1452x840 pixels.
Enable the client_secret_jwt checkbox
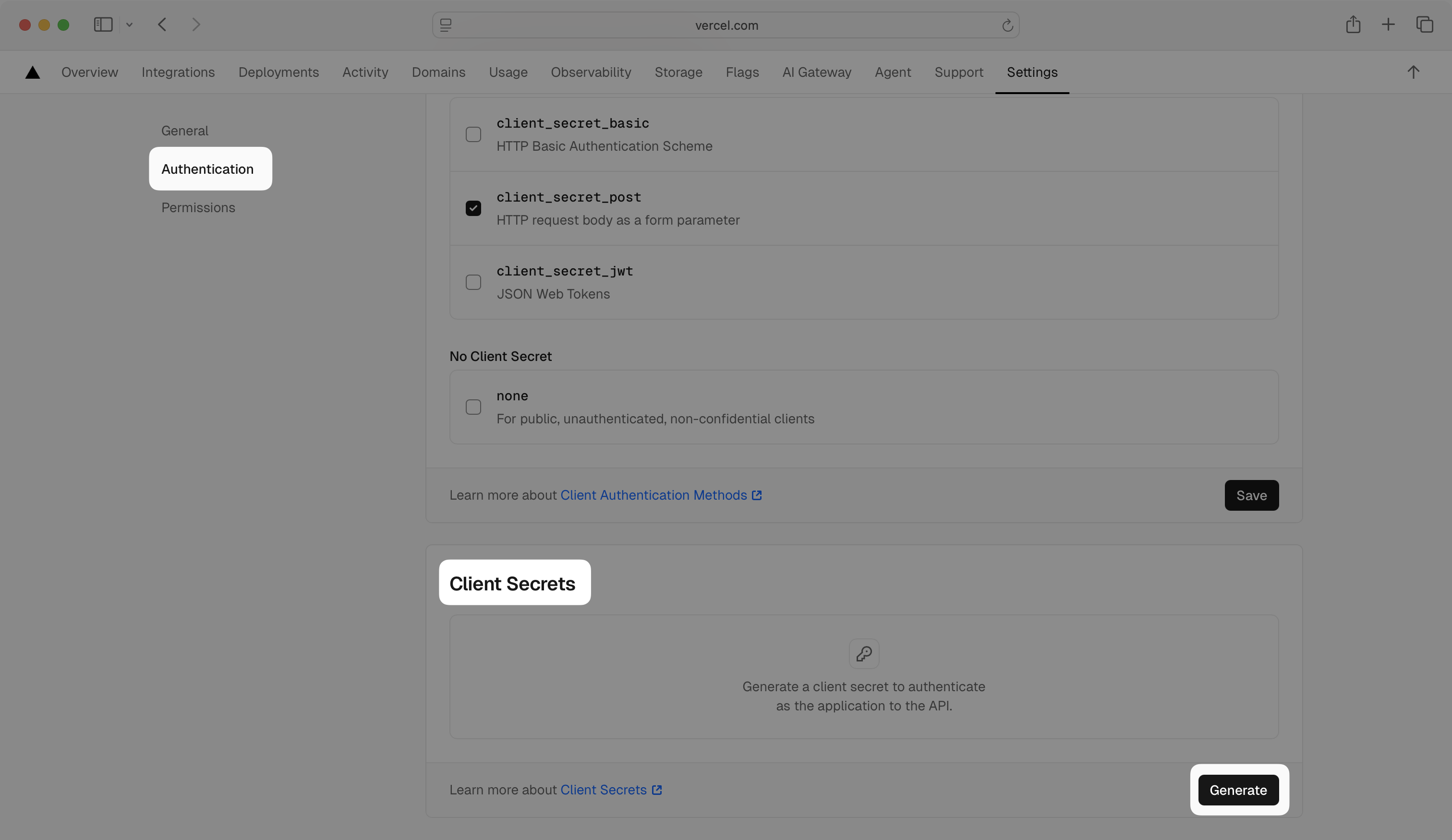point(473,282)
